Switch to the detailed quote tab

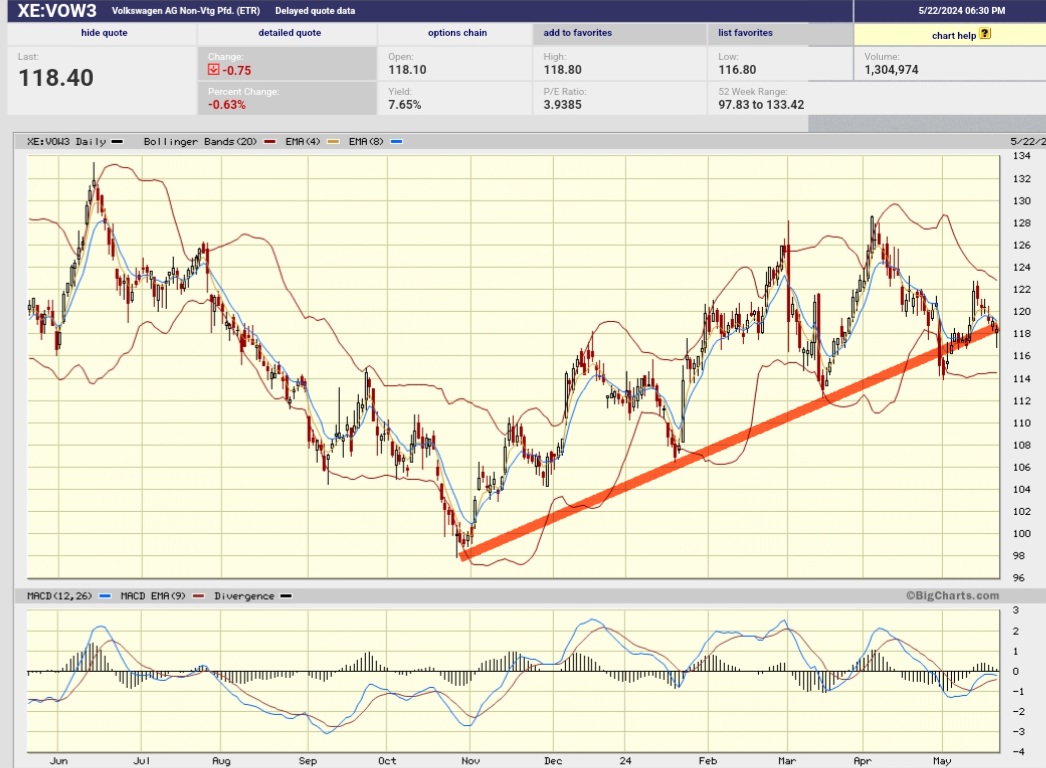287,33
